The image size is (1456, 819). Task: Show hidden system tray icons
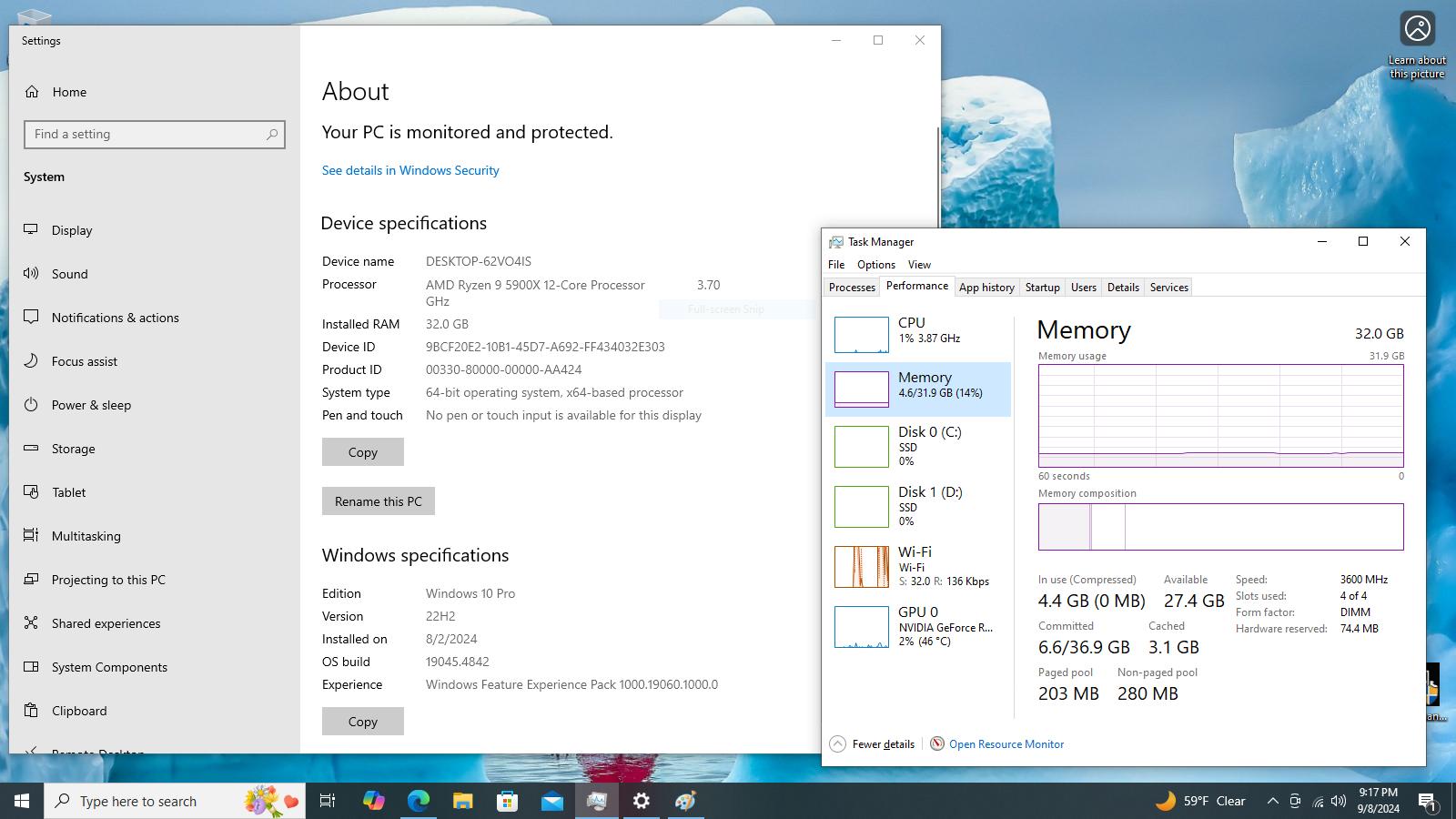point(1272,801)
